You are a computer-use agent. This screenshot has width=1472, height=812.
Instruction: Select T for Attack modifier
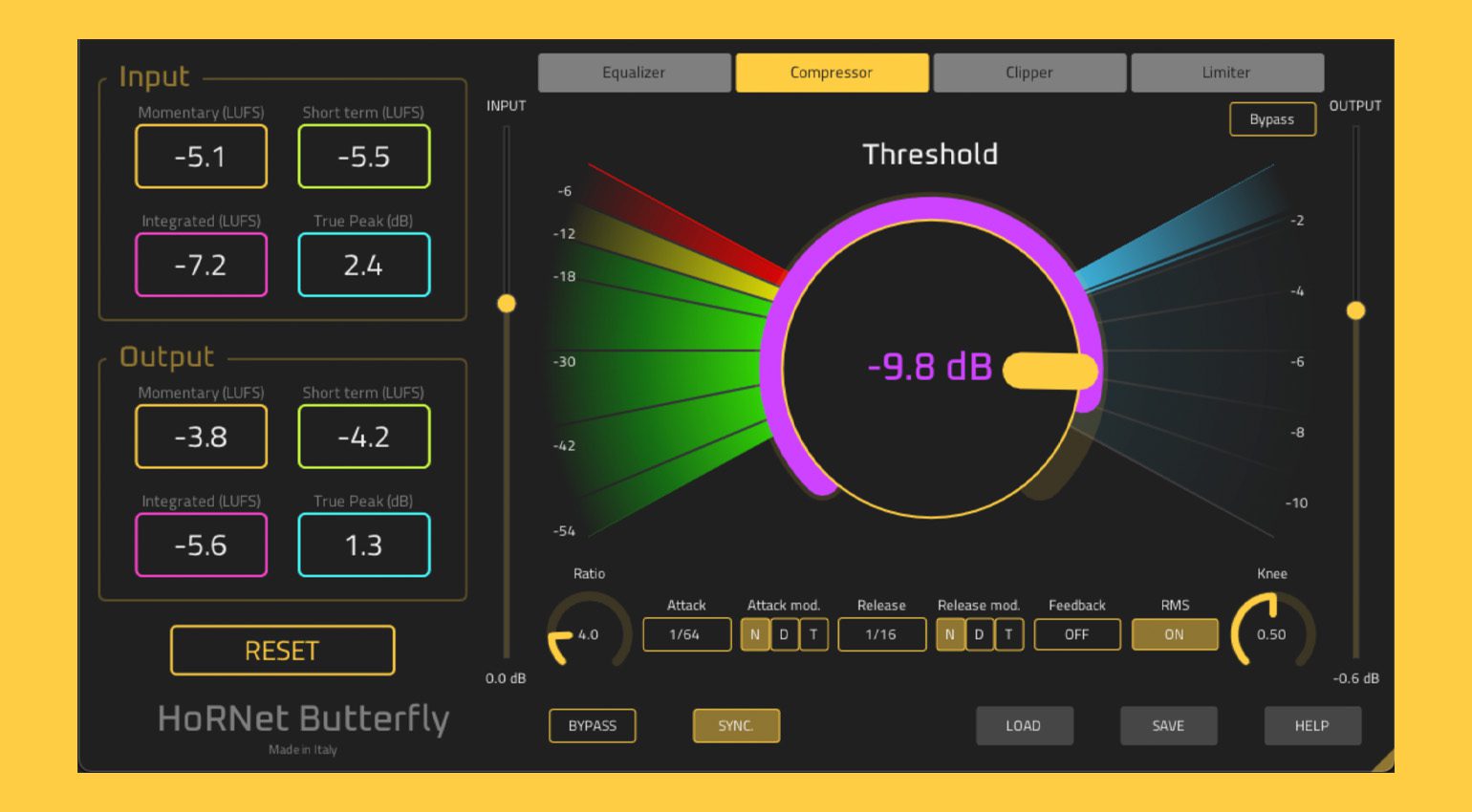point(813,633)
